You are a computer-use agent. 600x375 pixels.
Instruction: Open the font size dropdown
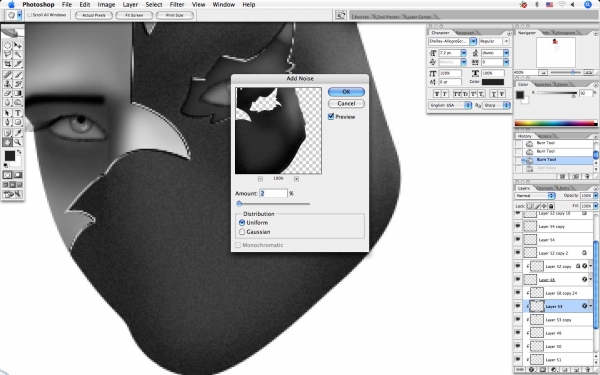point(463,53)
